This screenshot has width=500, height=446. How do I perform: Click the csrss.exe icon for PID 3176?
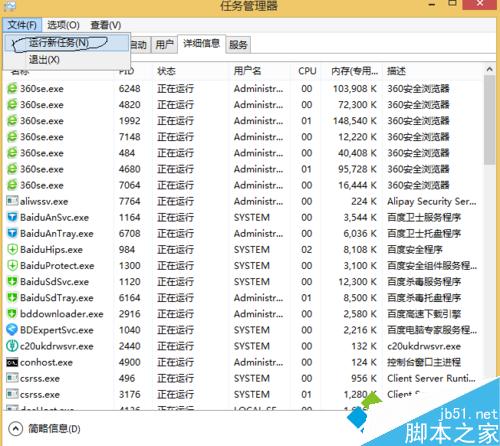coord(12,394)
